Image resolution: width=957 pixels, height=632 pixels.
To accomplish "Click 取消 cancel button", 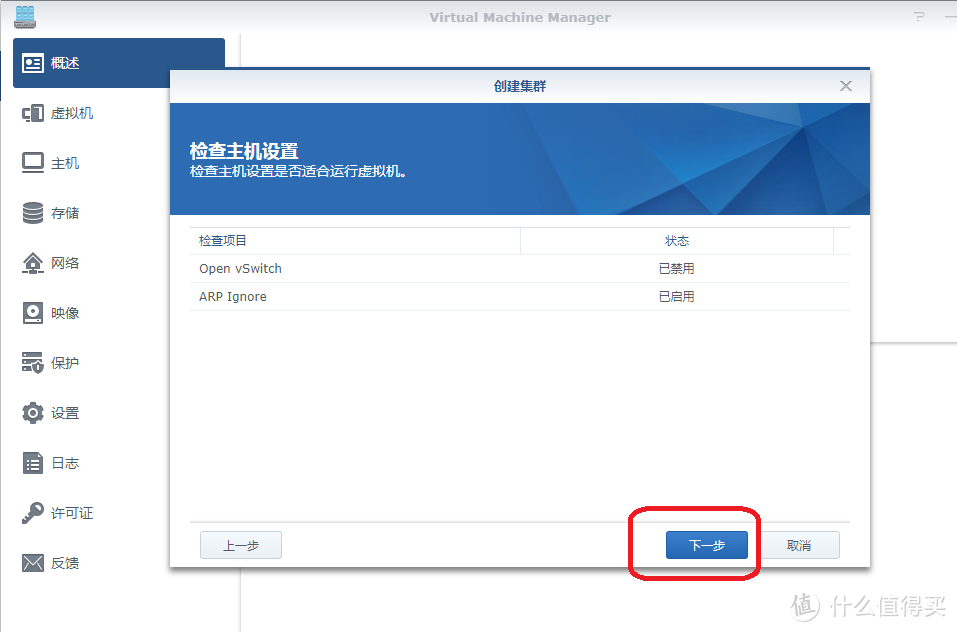I will click(799, 545).
